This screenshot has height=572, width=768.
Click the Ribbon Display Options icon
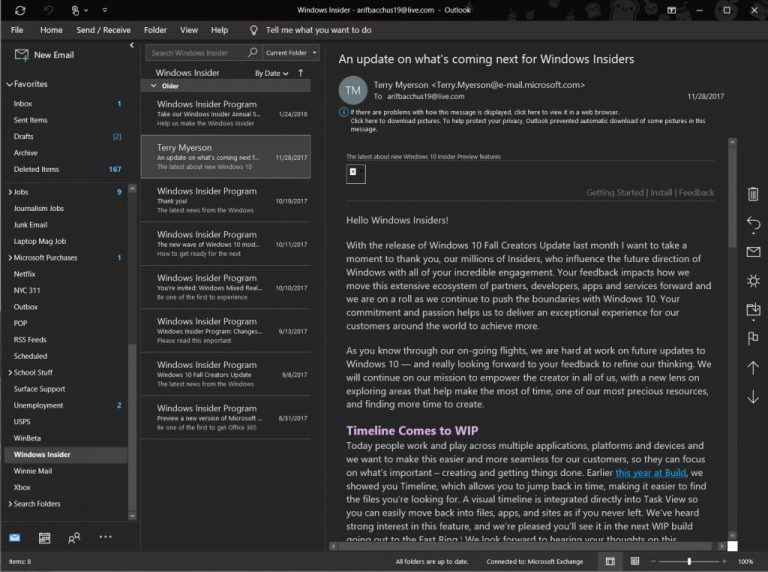pos(672,10)
